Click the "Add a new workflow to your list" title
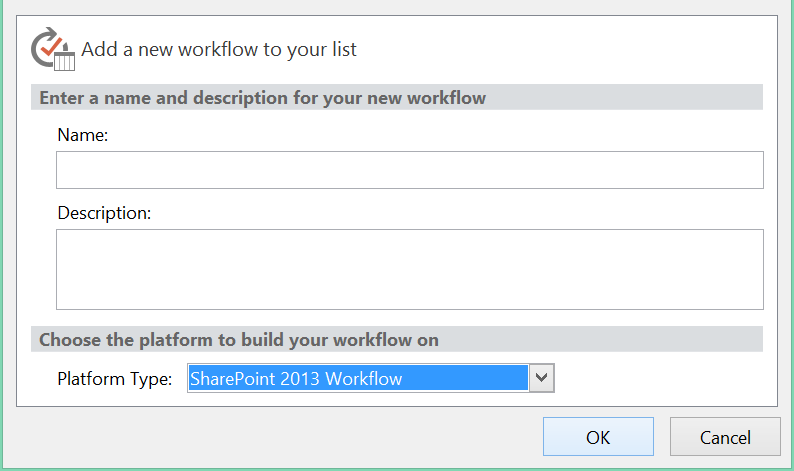794x471 pixels. point(218,49)
